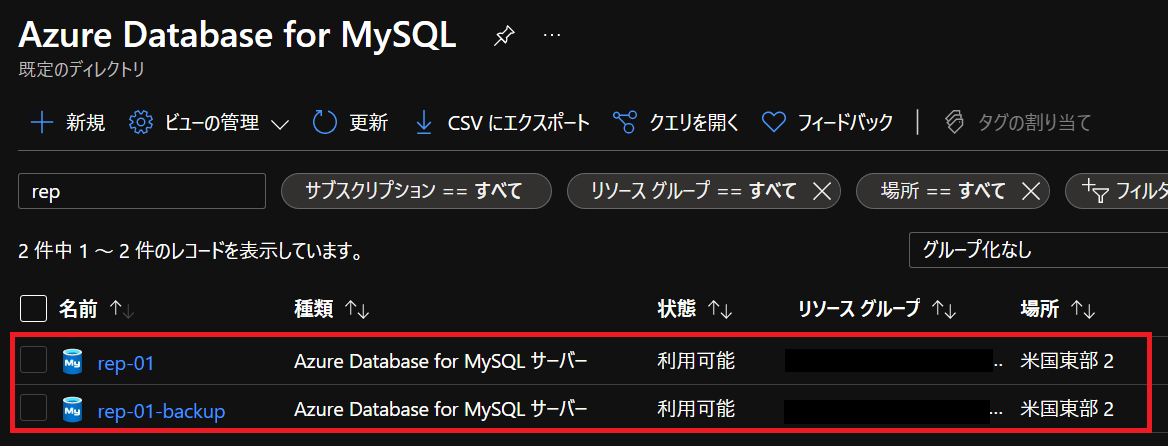This screenshot has height=446, width=1168.
Task: Sort by the 場所 column
Action: 1058,308
